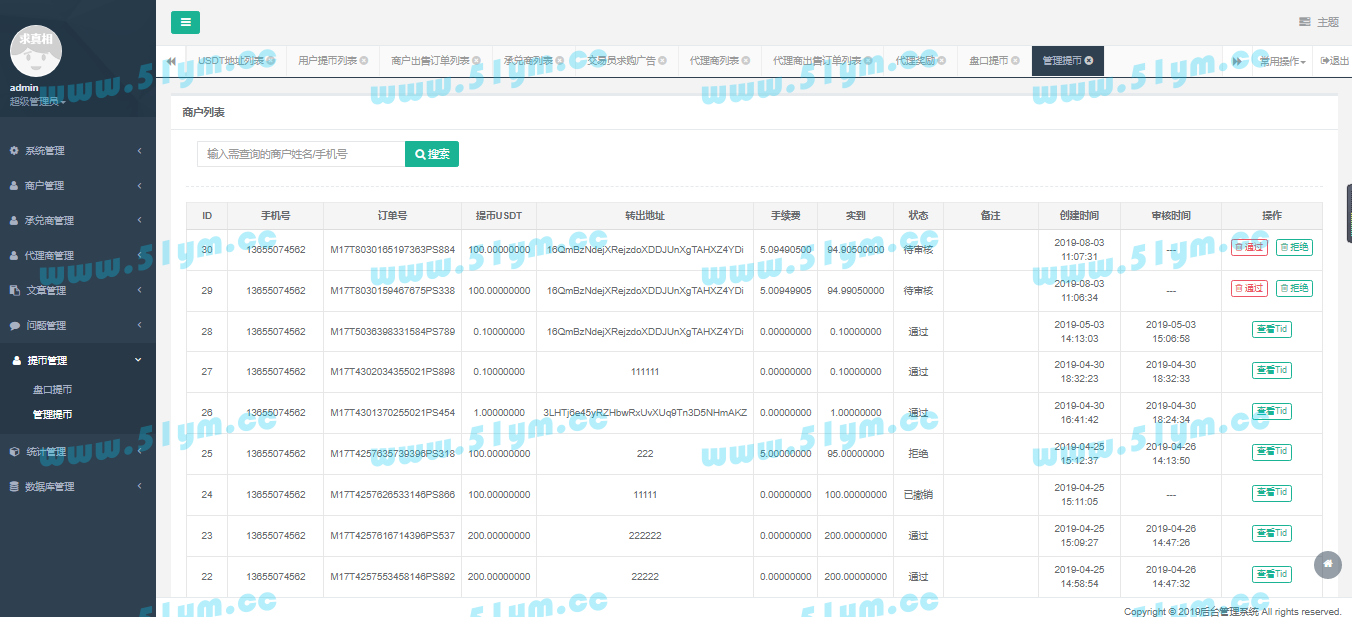The height and width of the screenshot is (617, 1352).
Task: Collapse the 提币管理 menu arrow
Action: coord(139,361)
